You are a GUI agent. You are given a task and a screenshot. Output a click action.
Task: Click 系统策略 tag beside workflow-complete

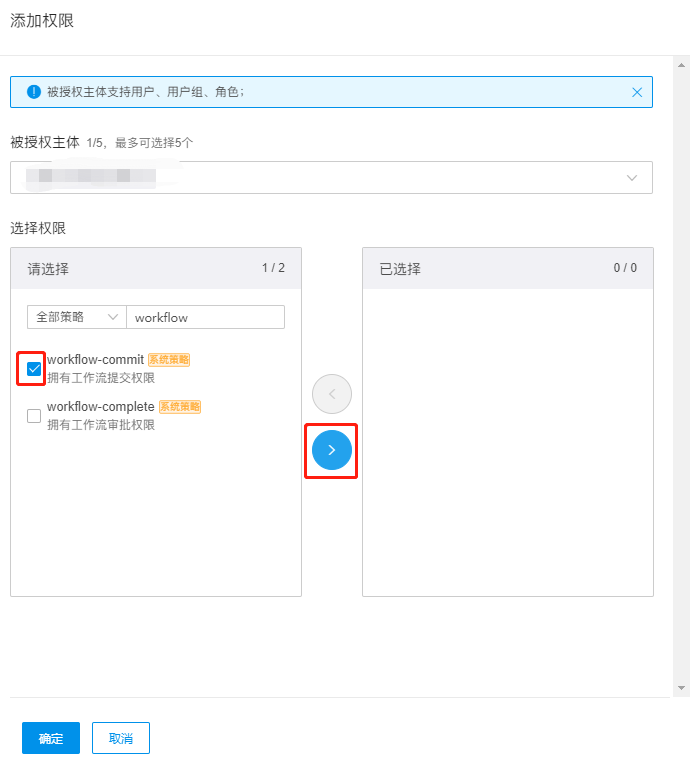tap(180, 407)
